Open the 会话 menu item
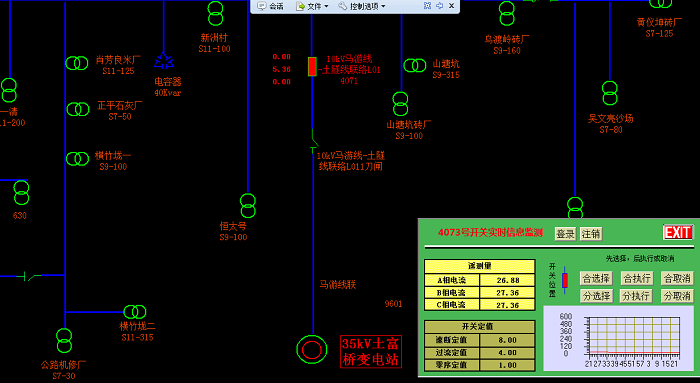The height and width of the screenshot is (383, 700). (x=271, y=6)
